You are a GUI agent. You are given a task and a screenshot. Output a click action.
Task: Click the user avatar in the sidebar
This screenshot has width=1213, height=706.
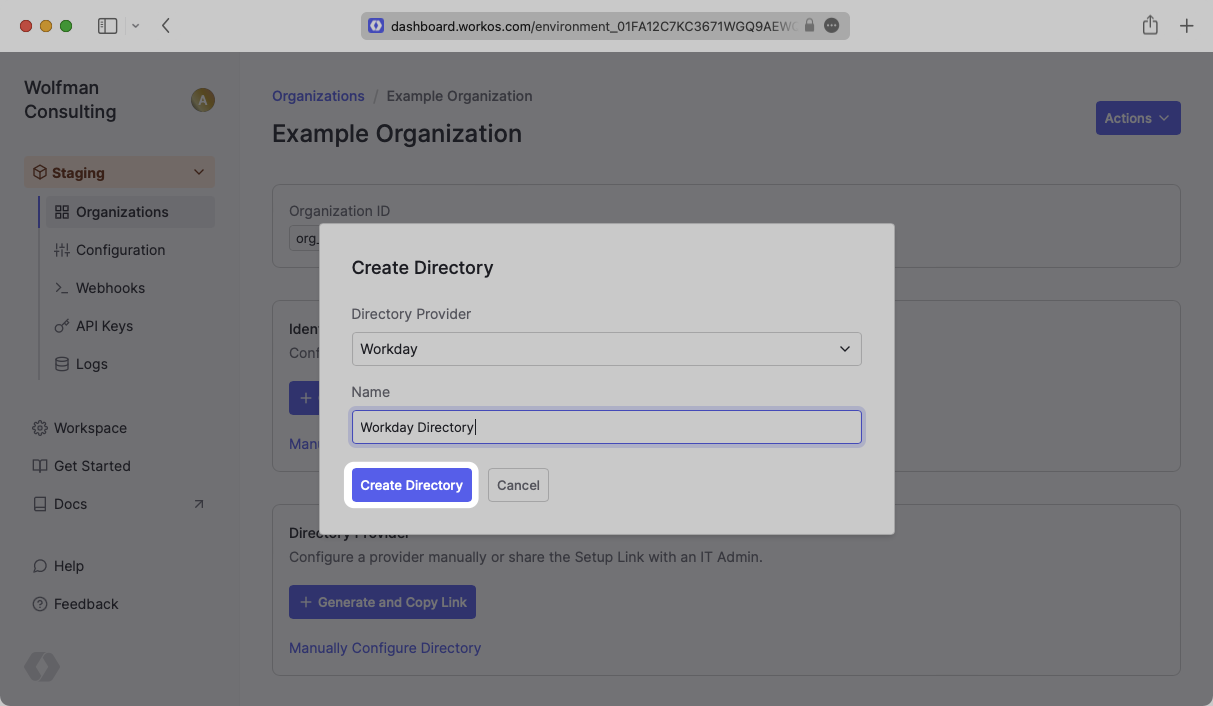click(203, 100)
